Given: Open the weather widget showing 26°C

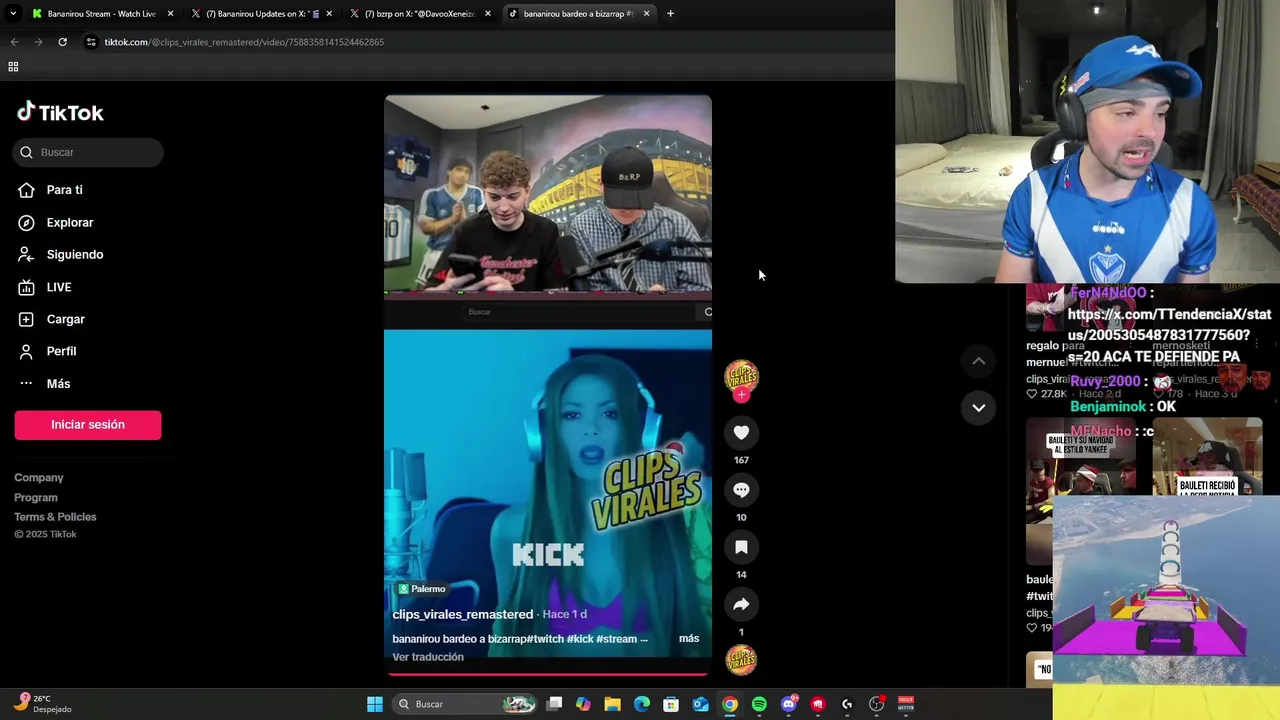Looking at the screenshot, I should point(42,704).
